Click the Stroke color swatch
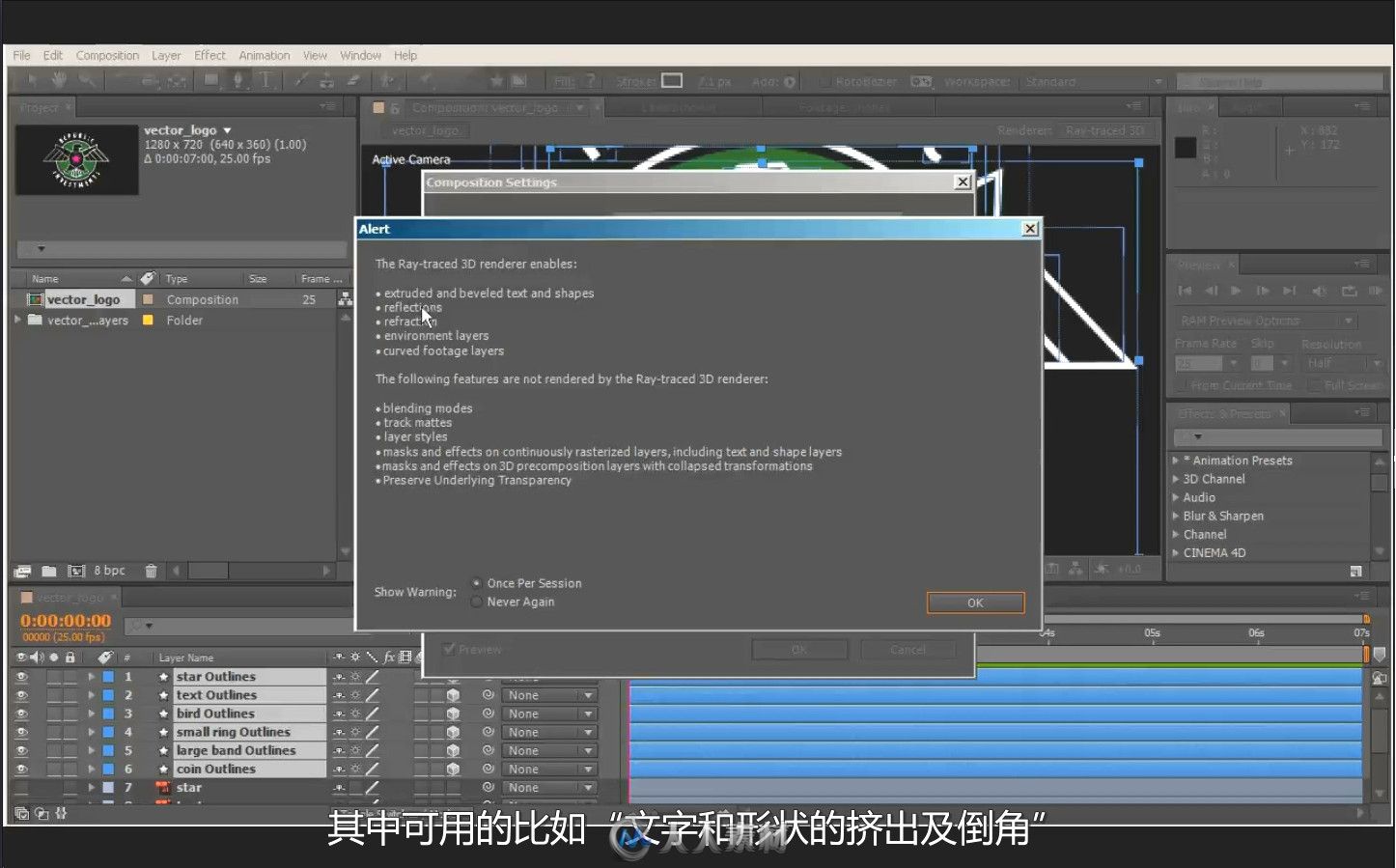Screen dimensions: 1396x868 (672, 81)
